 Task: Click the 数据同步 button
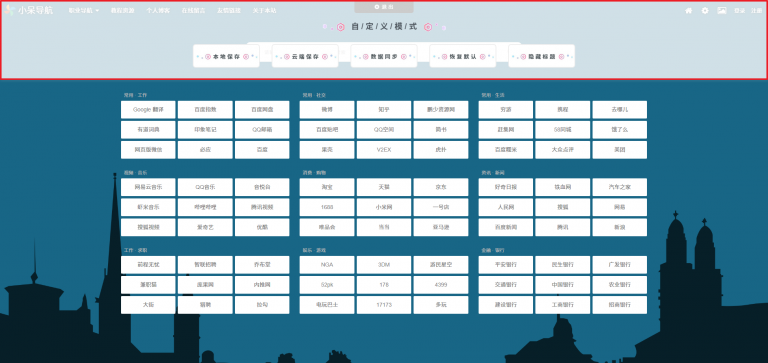384,56
